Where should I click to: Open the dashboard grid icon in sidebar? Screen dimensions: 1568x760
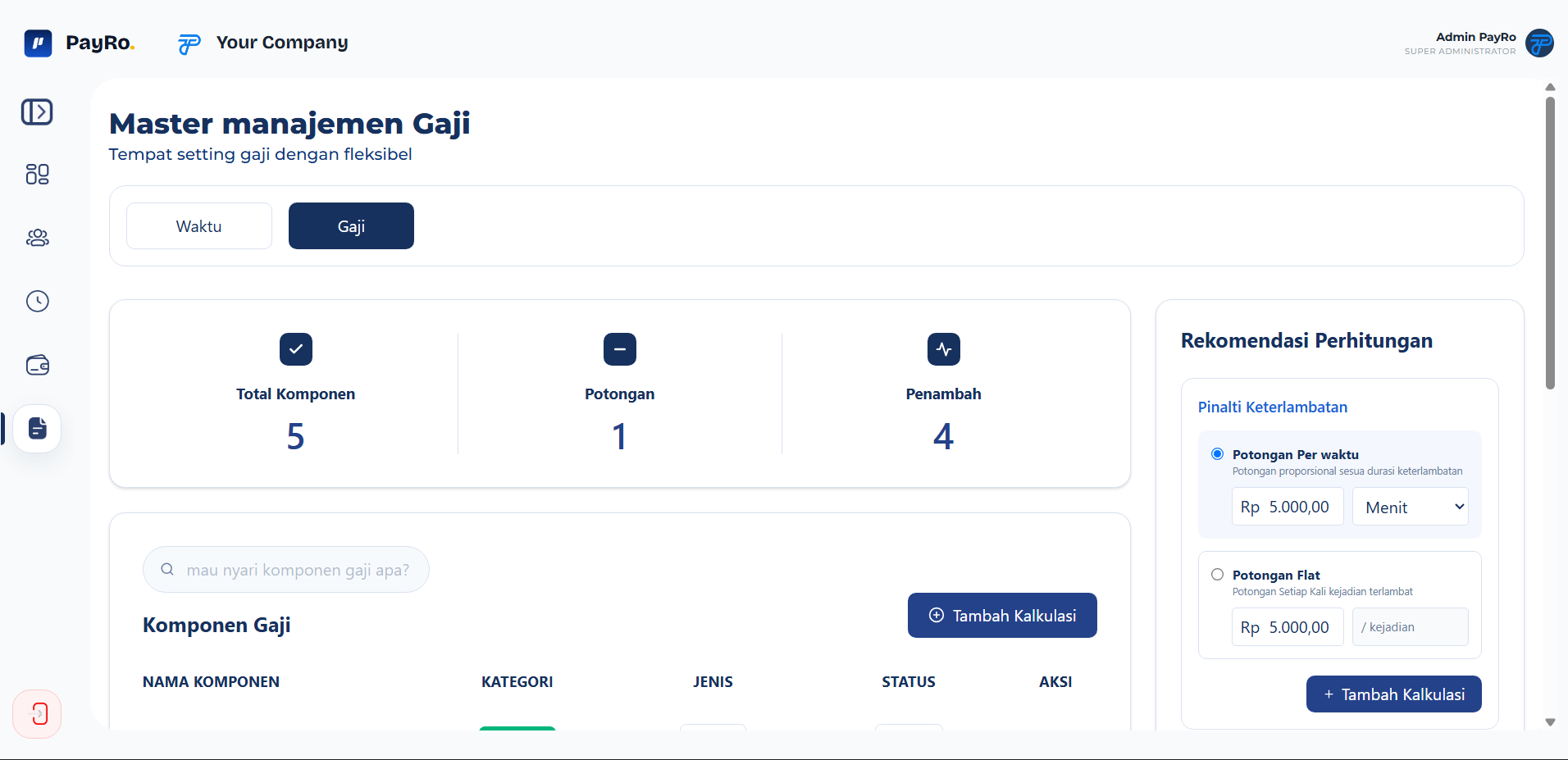pyautogui.click(x=37, y=174)
